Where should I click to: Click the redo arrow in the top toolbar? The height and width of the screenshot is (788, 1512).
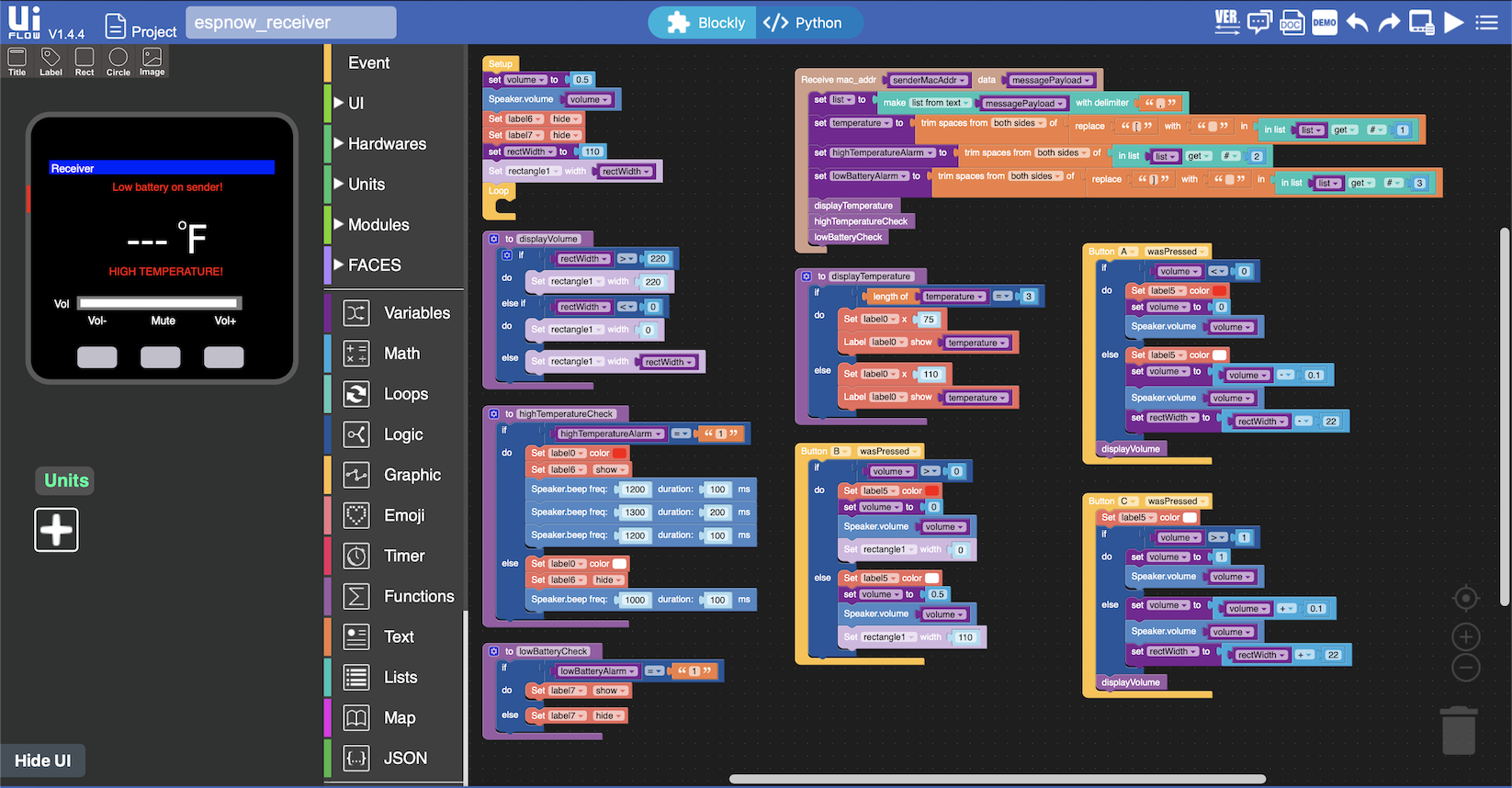(x=1389, y=22)
